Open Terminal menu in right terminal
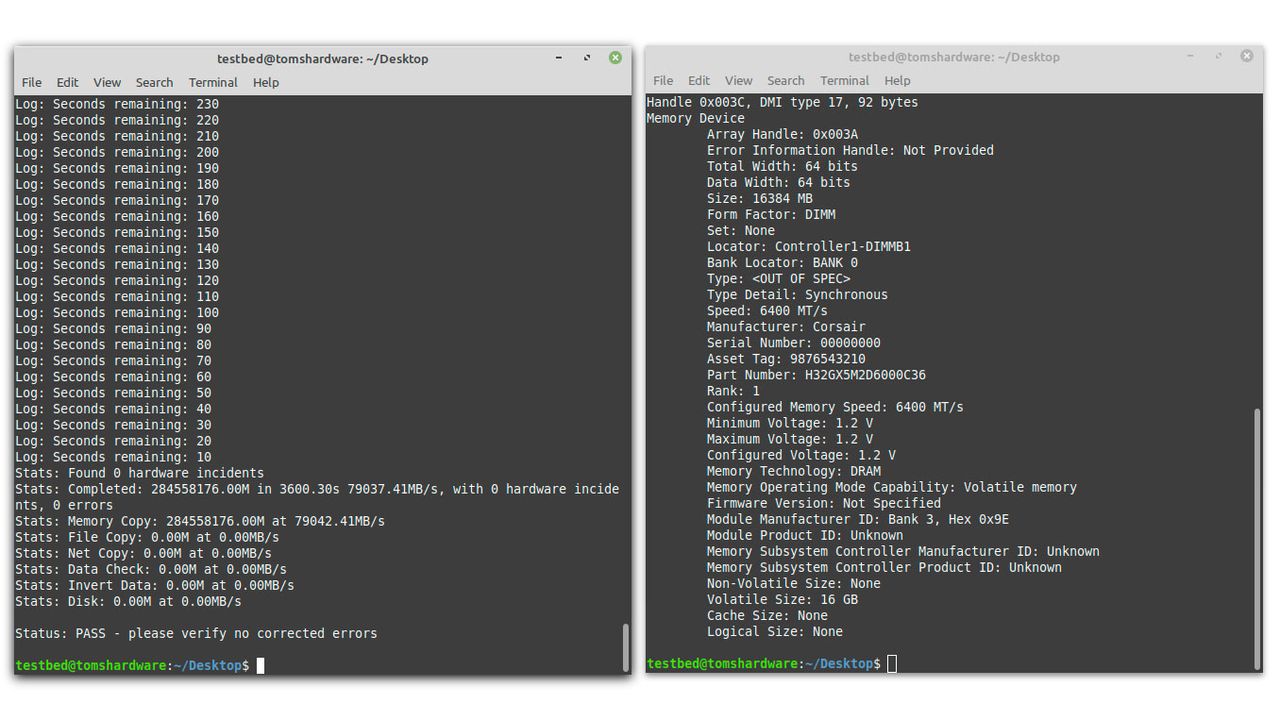Viewport: 1280px width, 720px height. pos(845,80)
